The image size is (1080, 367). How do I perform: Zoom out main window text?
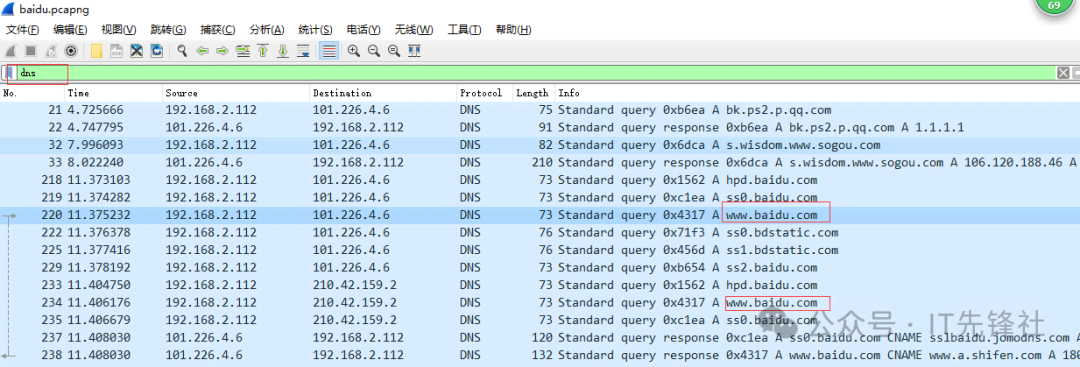pyautogui.click(x=374, y=51)
